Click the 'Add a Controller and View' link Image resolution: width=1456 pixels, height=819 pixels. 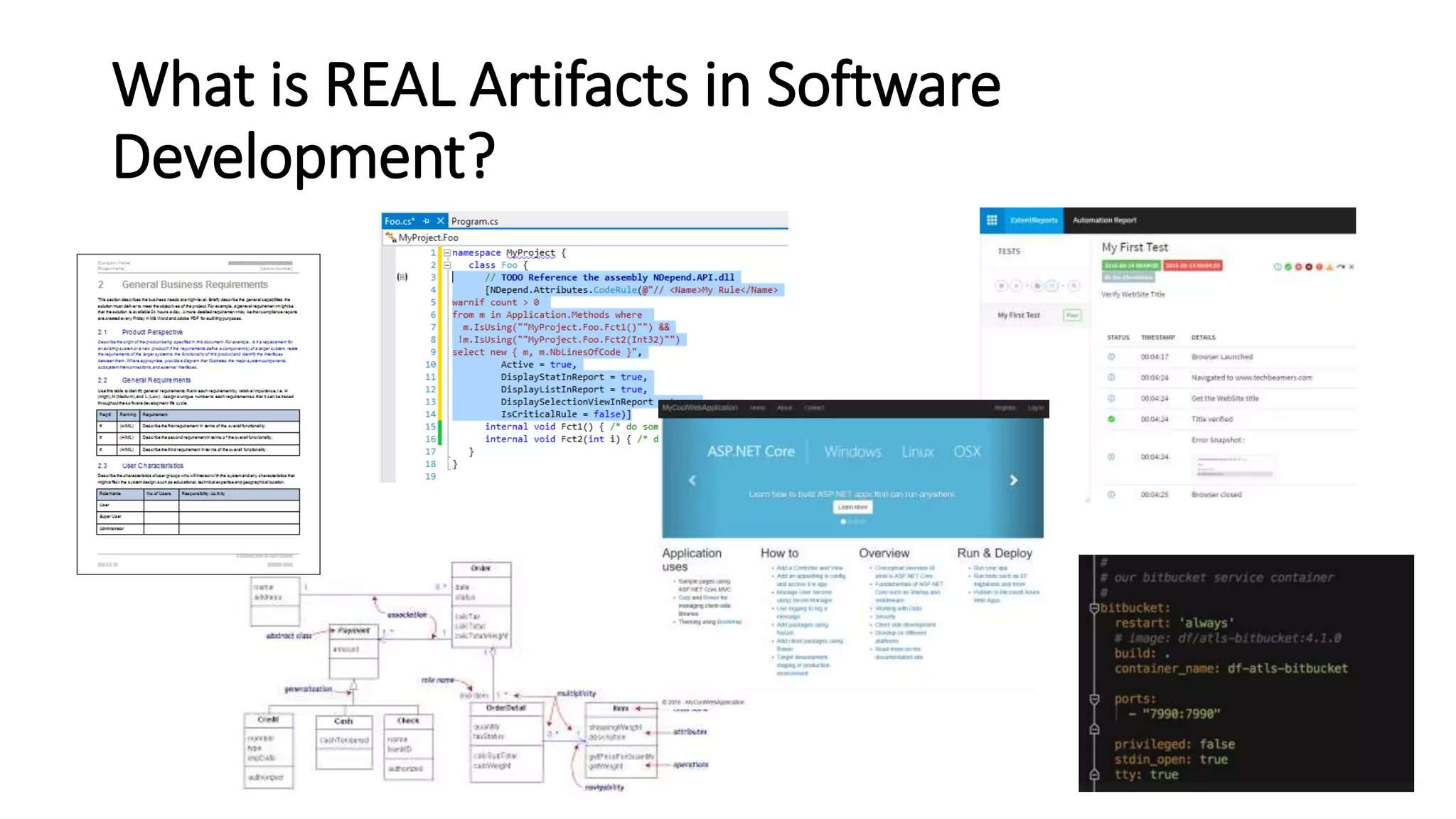[810, 568]
